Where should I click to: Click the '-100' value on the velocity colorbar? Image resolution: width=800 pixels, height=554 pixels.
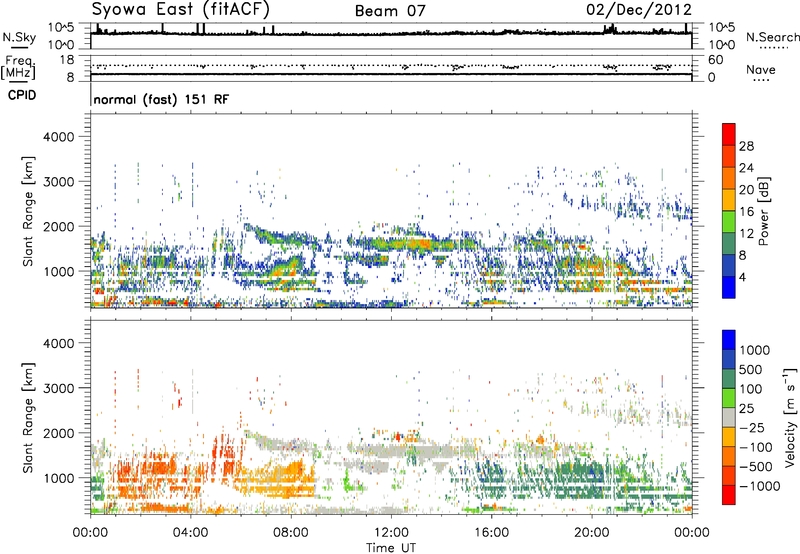coord(756,447)
